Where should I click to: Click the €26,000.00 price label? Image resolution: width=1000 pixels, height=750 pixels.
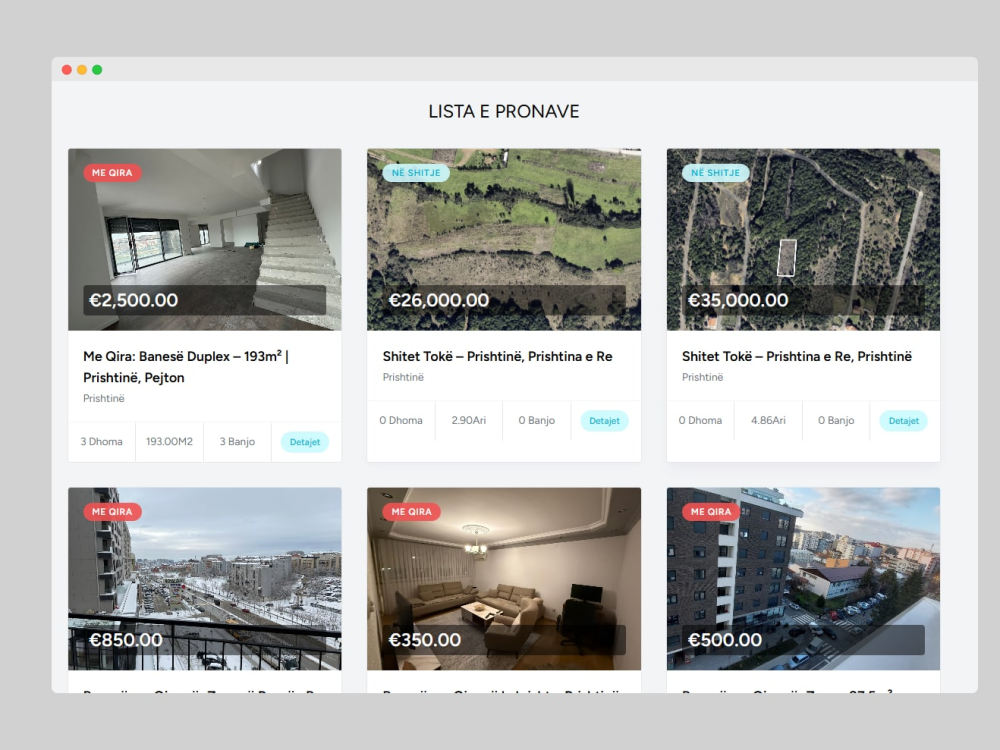(439, 300)
